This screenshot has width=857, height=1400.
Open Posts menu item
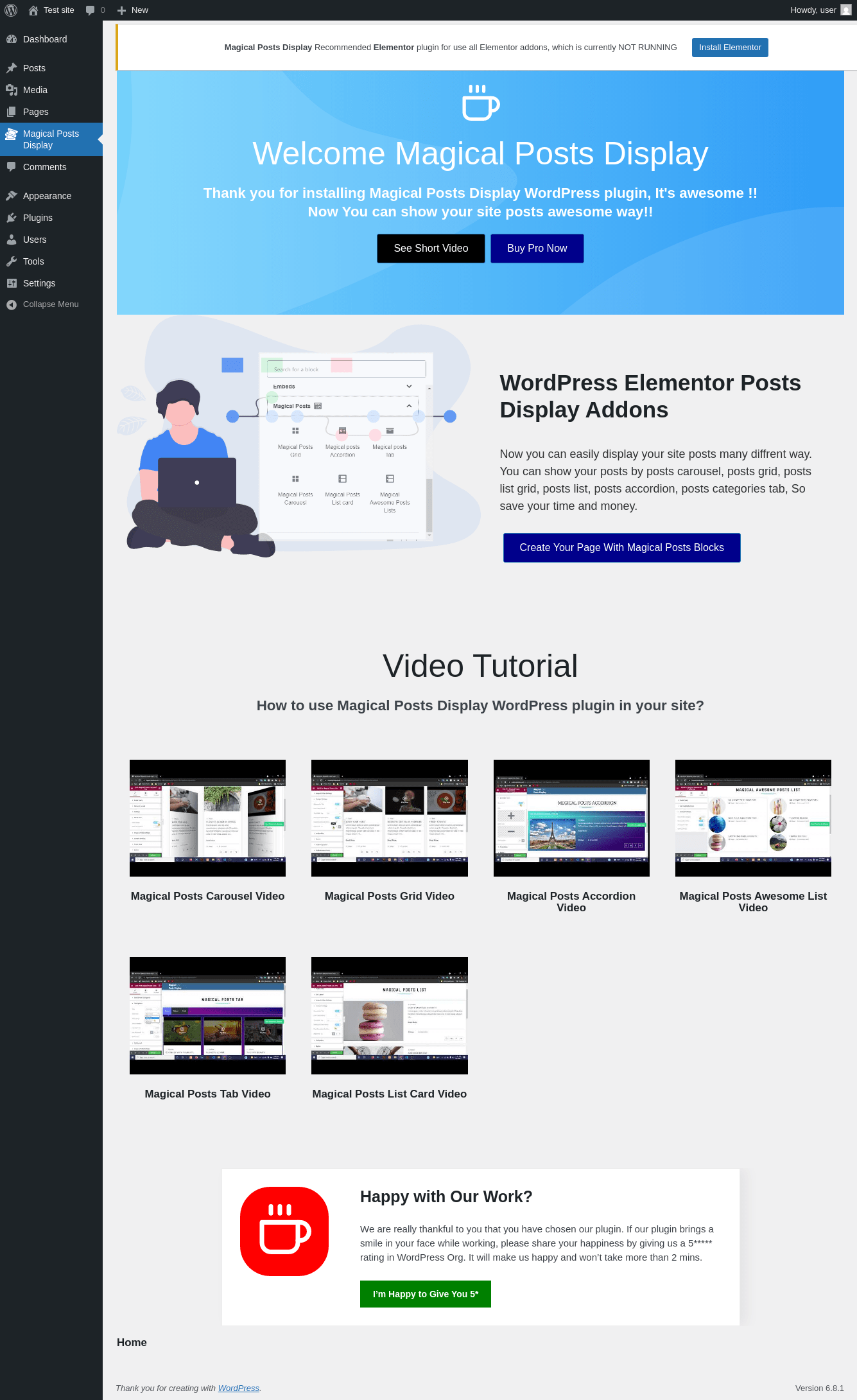tap(51, 68)
